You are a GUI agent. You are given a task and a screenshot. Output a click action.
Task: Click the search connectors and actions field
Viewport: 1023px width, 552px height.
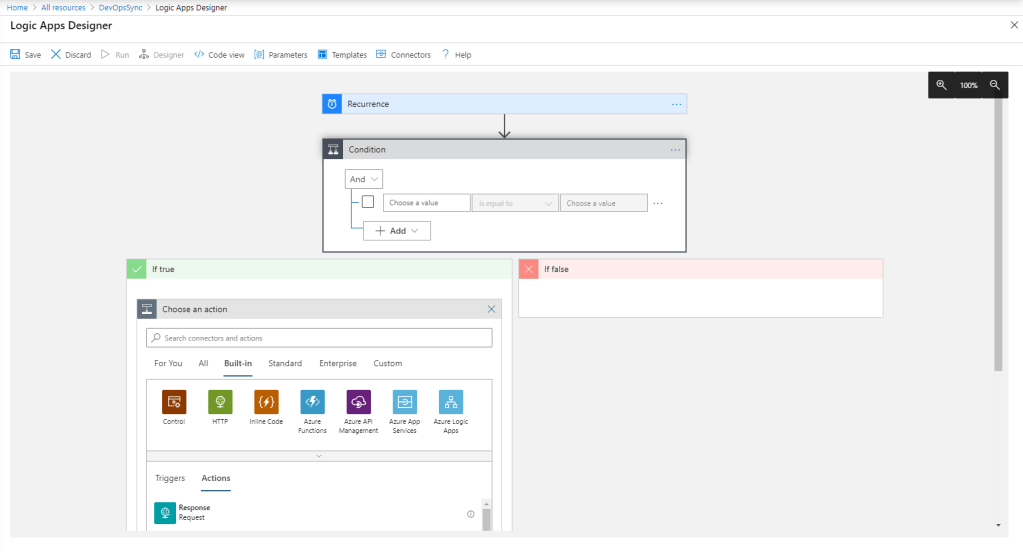(319, 338)
